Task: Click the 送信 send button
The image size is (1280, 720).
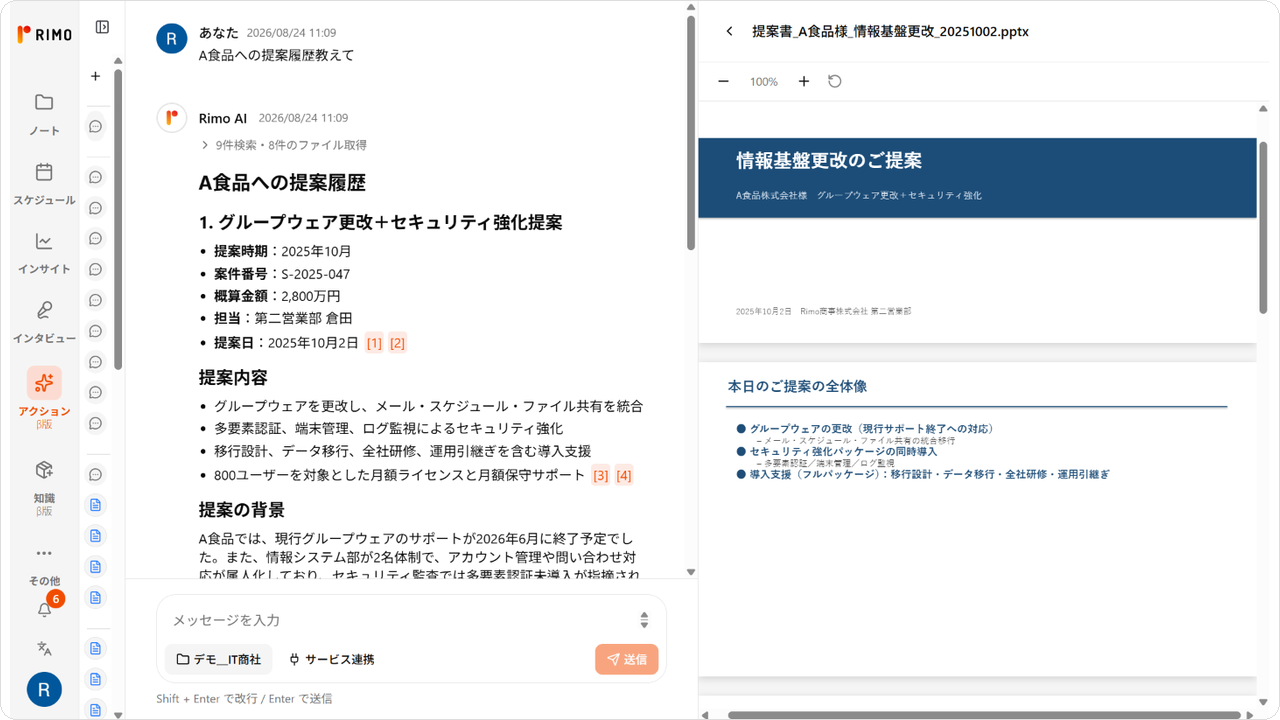Action: [627, 659]
